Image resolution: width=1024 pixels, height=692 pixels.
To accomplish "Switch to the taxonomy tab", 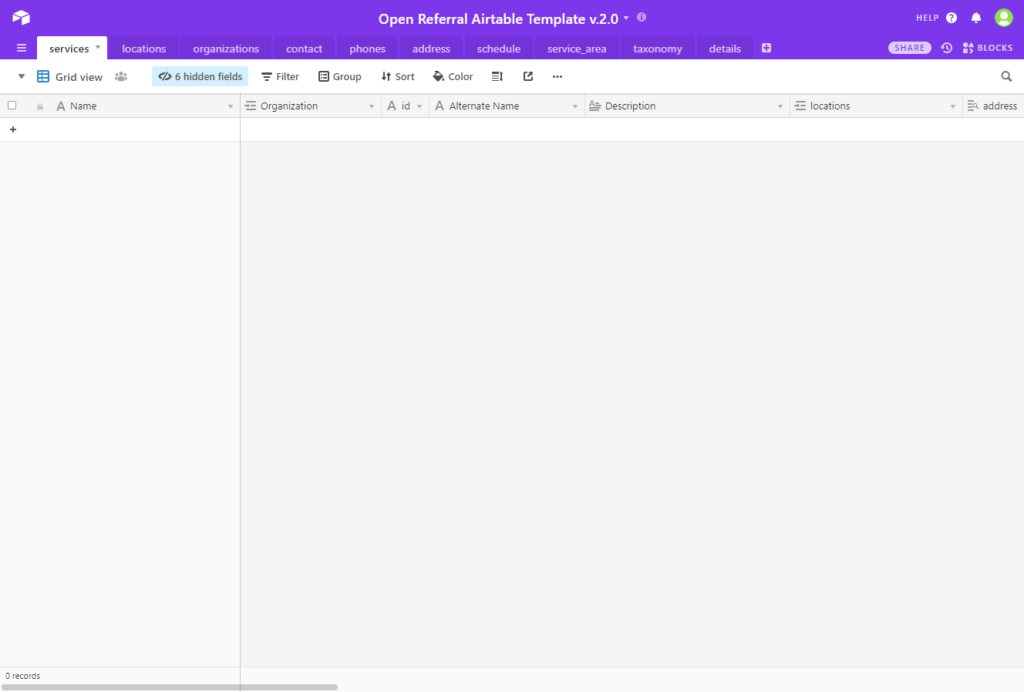I will (658, 48).
